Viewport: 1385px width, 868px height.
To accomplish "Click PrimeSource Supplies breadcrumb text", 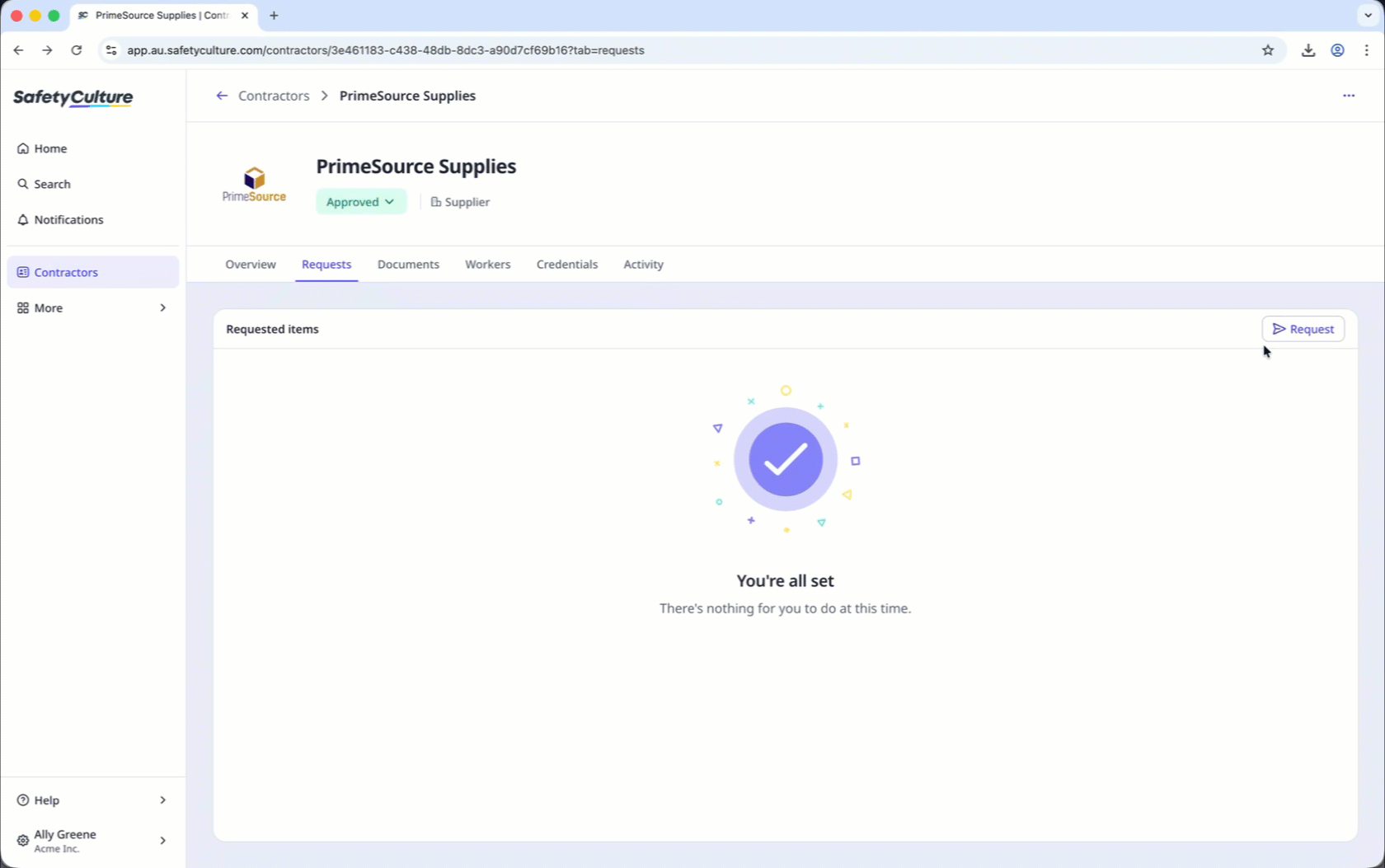I will pyautogui.click(x=407, y=96).
